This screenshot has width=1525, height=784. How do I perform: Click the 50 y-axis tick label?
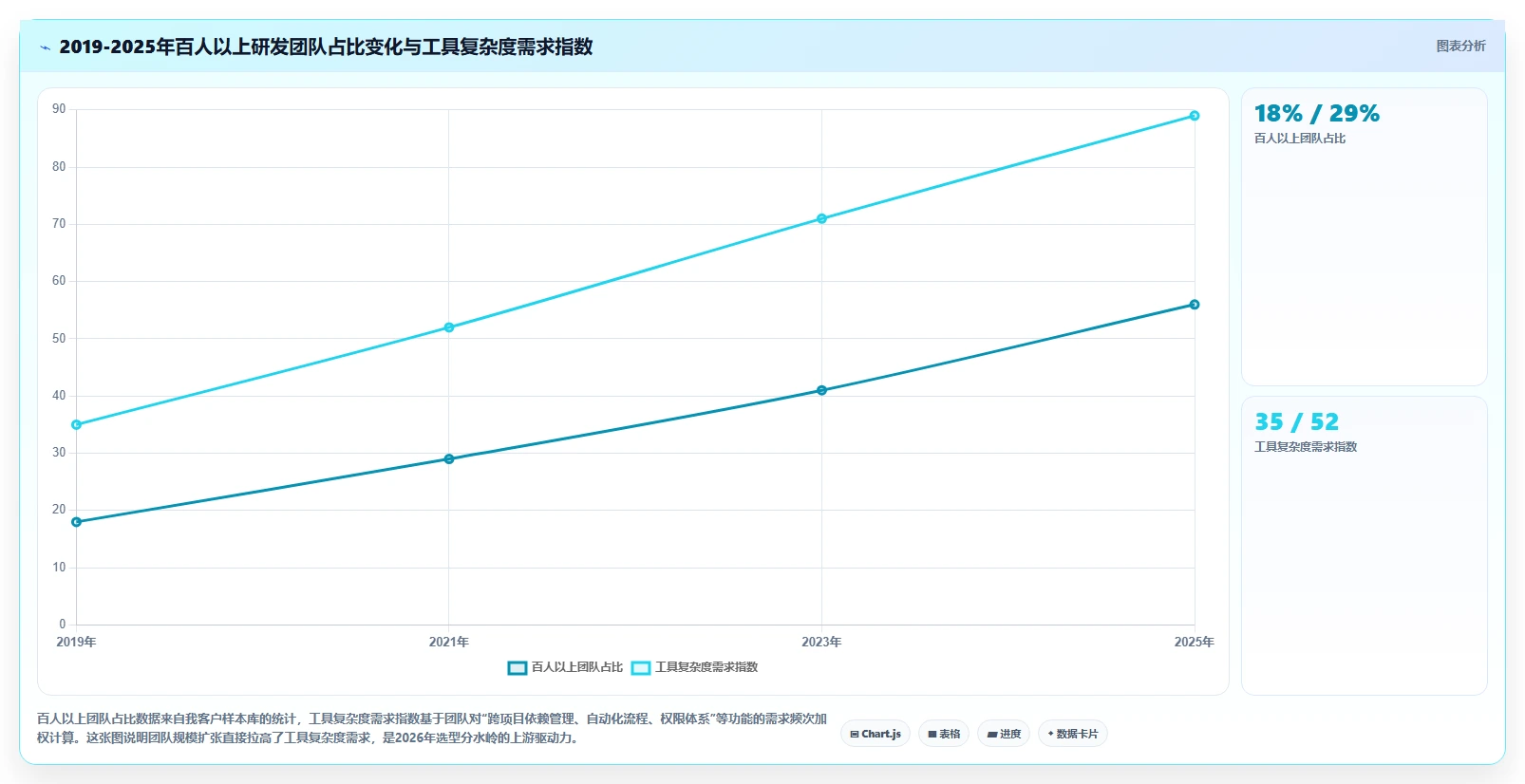click(59, 339)
